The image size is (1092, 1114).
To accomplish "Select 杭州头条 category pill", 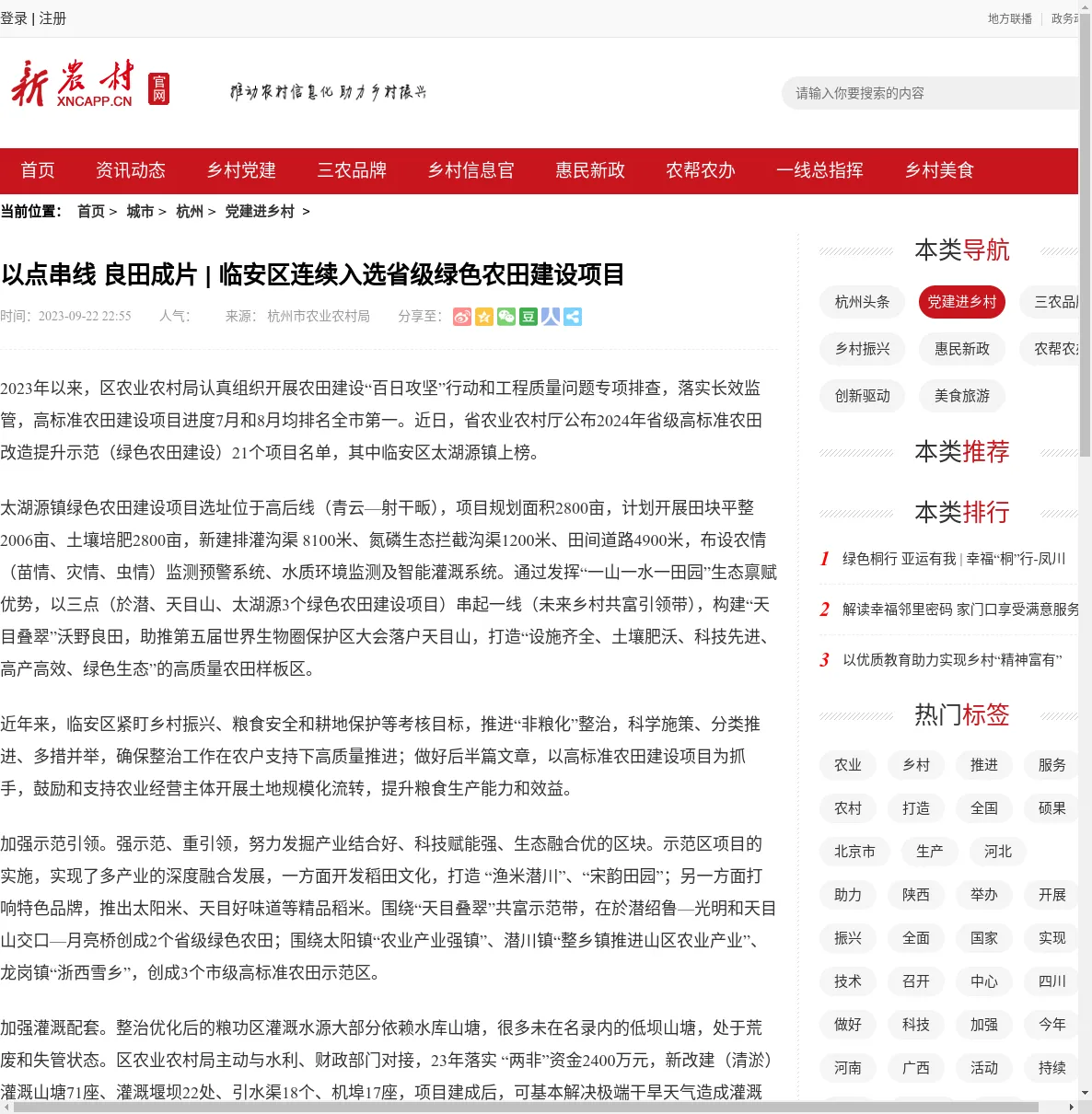I will pos(863,302).
